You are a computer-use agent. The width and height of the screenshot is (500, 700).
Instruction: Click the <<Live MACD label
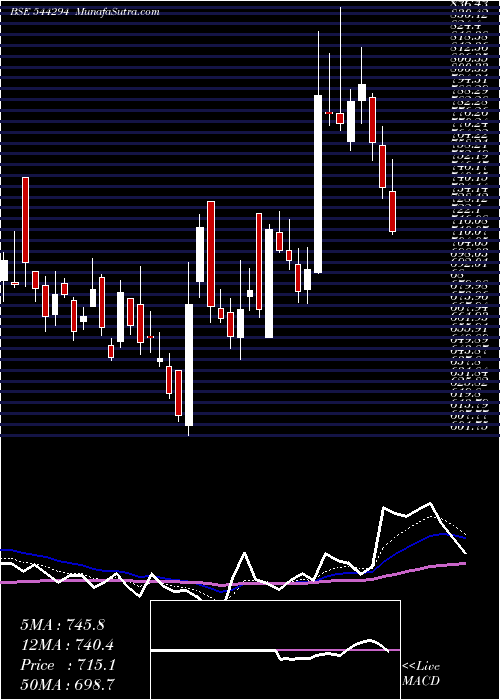click(421, 674)
